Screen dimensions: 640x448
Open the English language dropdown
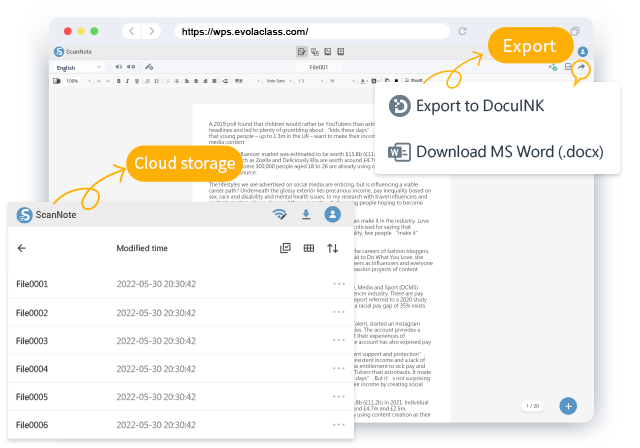(x=78, y=67)
